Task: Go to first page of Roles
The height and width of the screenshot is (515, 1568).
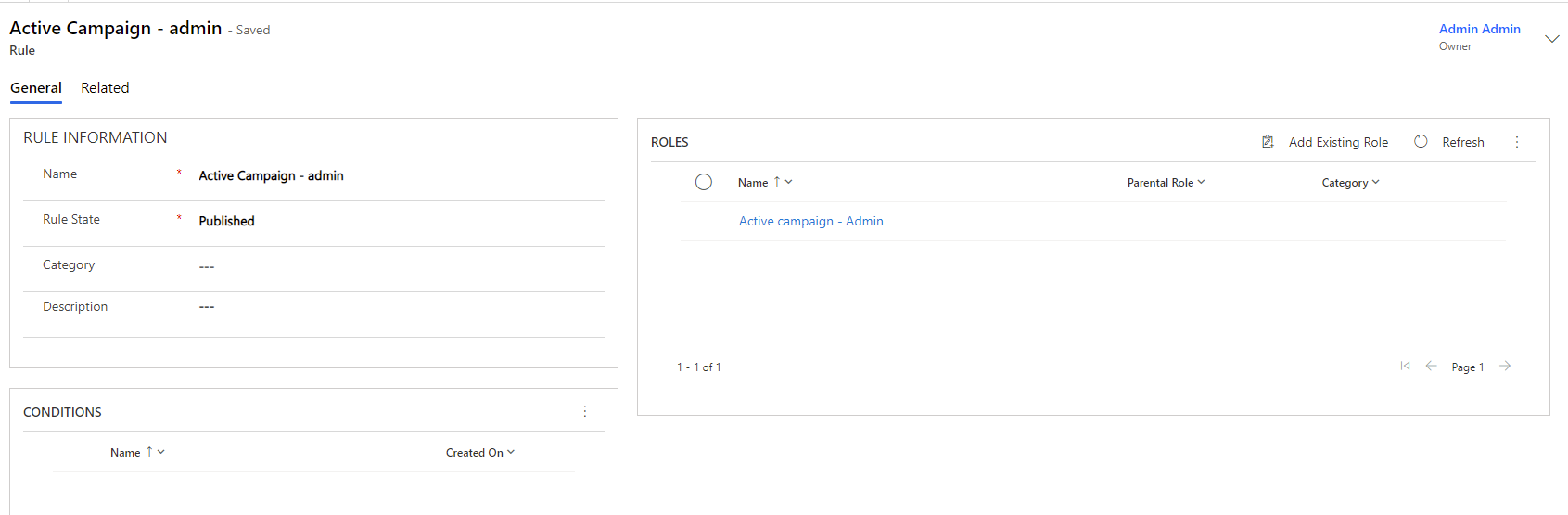Action: [x=1405, y=367]
